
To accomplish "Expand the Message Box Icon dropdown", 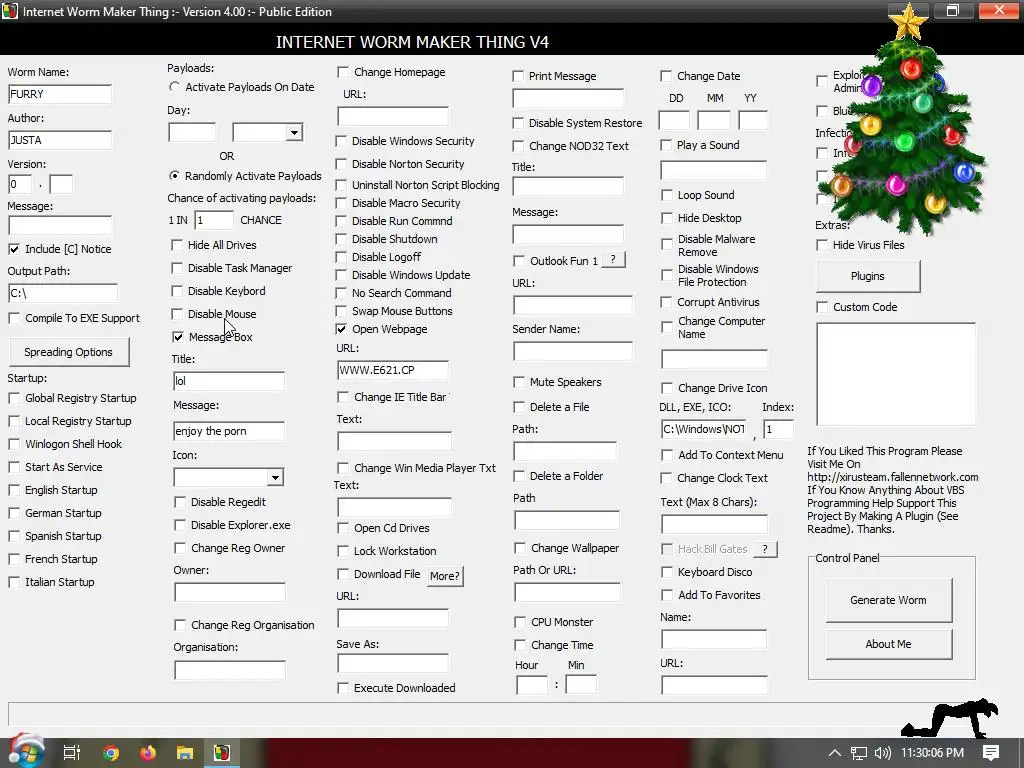I will tap(275, 477).
